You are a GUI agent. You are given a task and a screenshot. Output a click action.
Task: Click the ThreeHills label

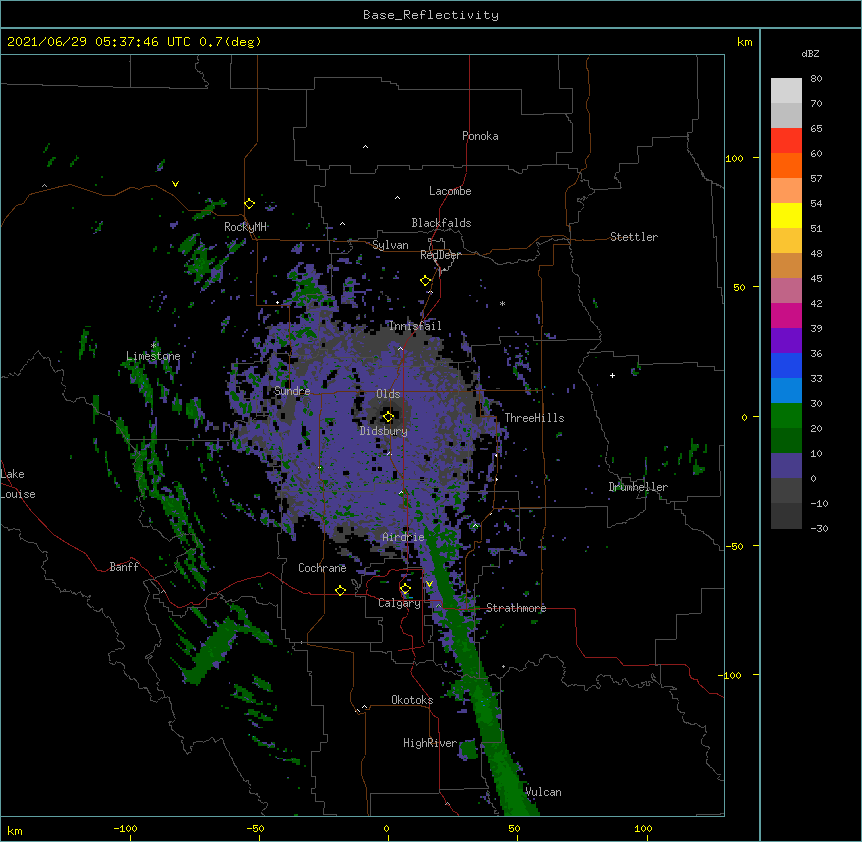point(534,418)
